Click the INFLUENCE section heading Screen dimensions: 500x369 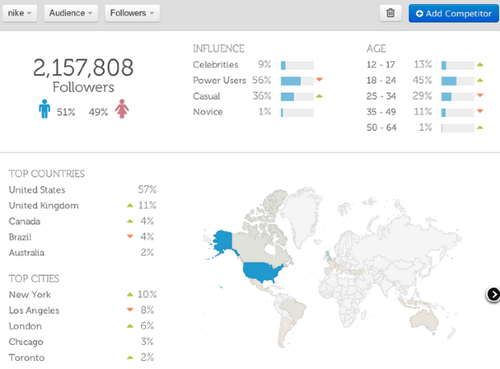(x=219, y=49)
